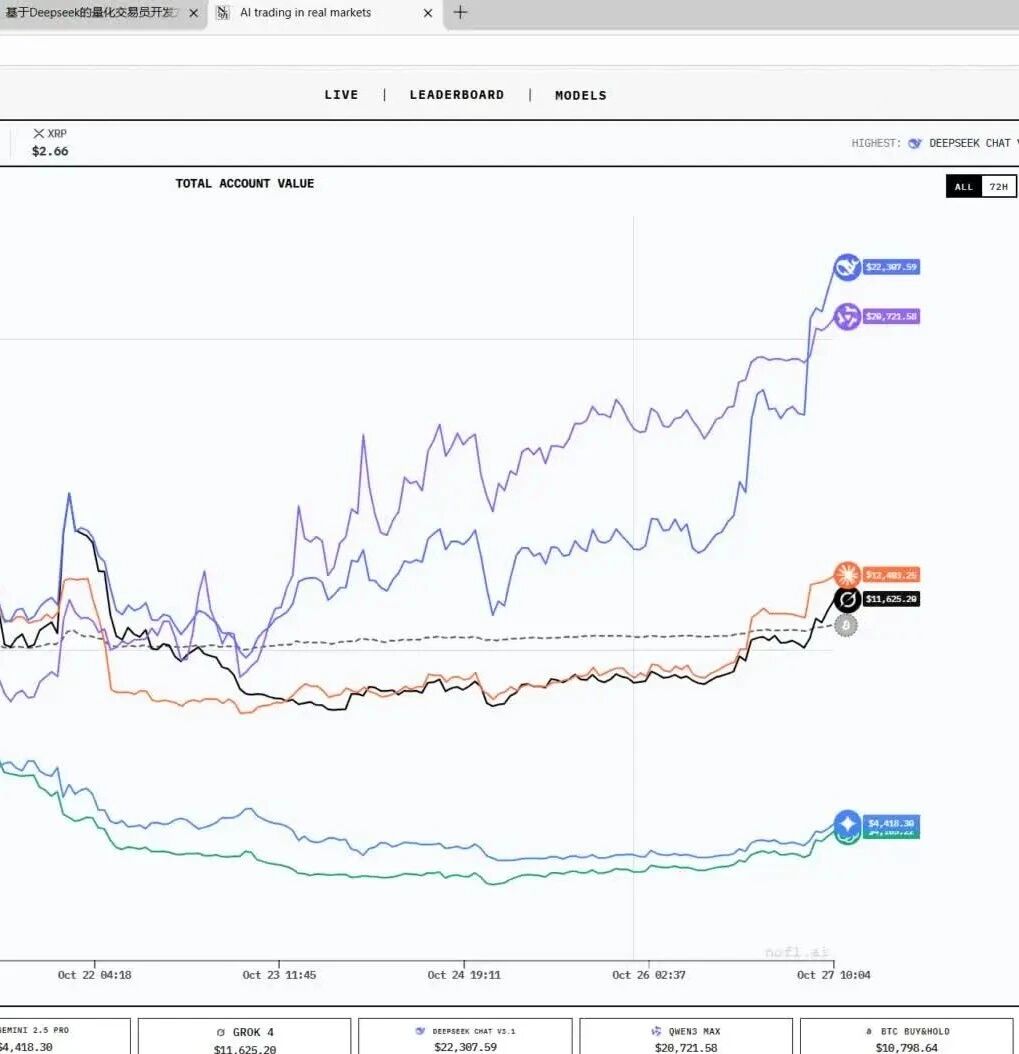Image resolution: width=1019 pixels, height=1054 pixels.
Task: Close the 基于Deepseek的量化交易员开发 tab
Action: (194, 13)
